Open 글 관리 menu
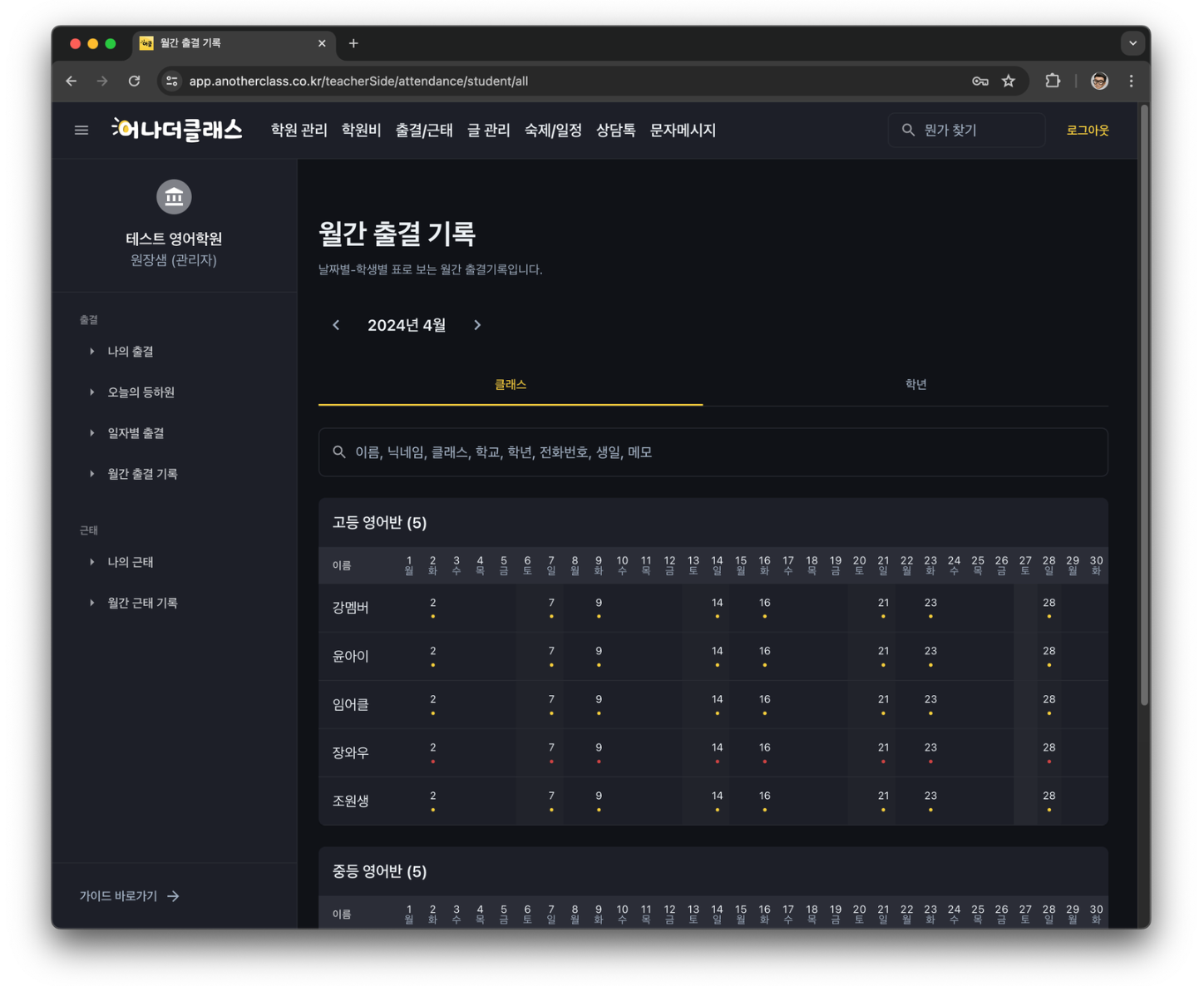The height and width of the screenshot is (986, 1204). tap(489, 130)
